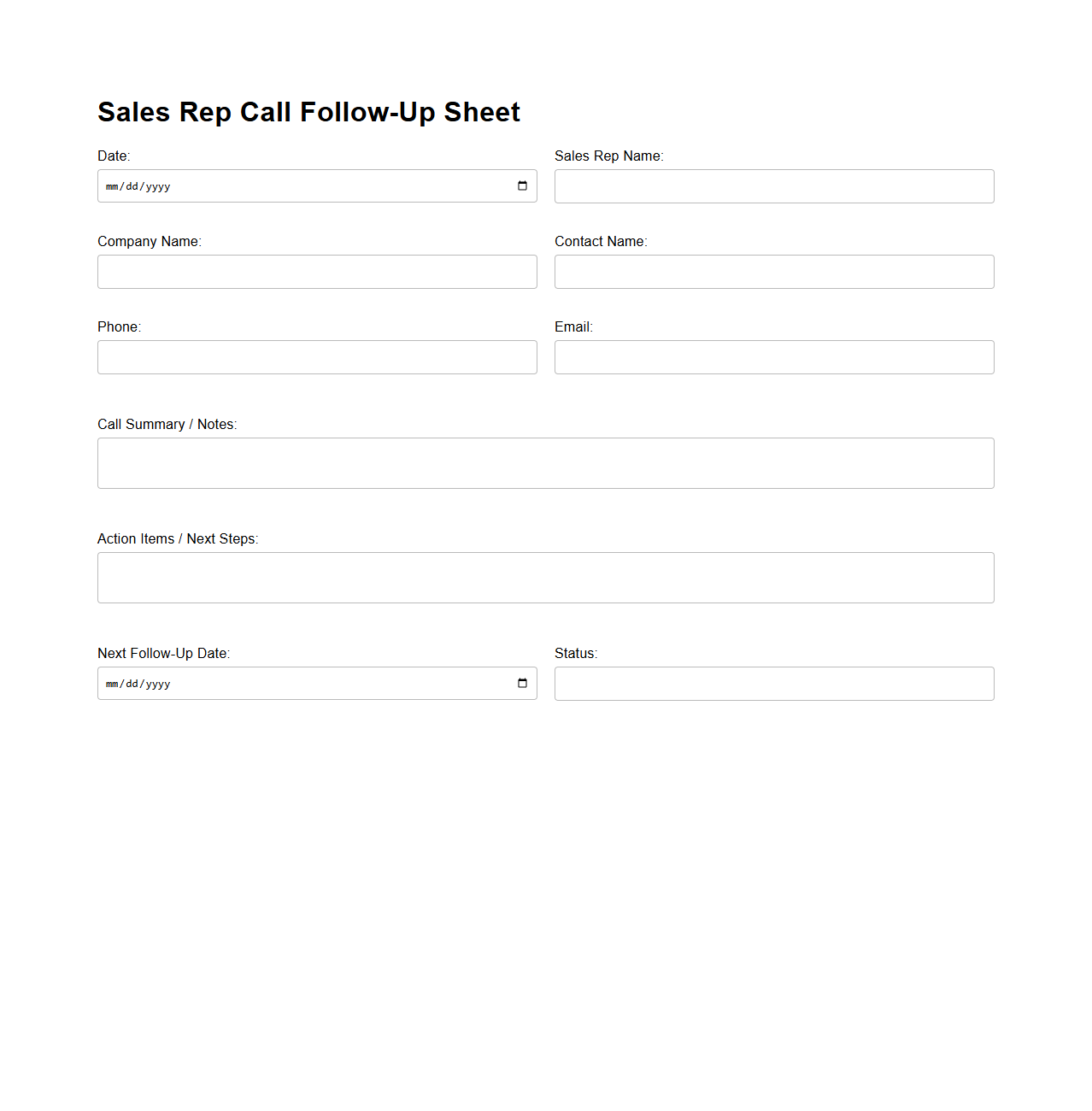Select the Sales Rep Name input field
This screenshot has width=1092, height=1111.
[x=773, y=186]
